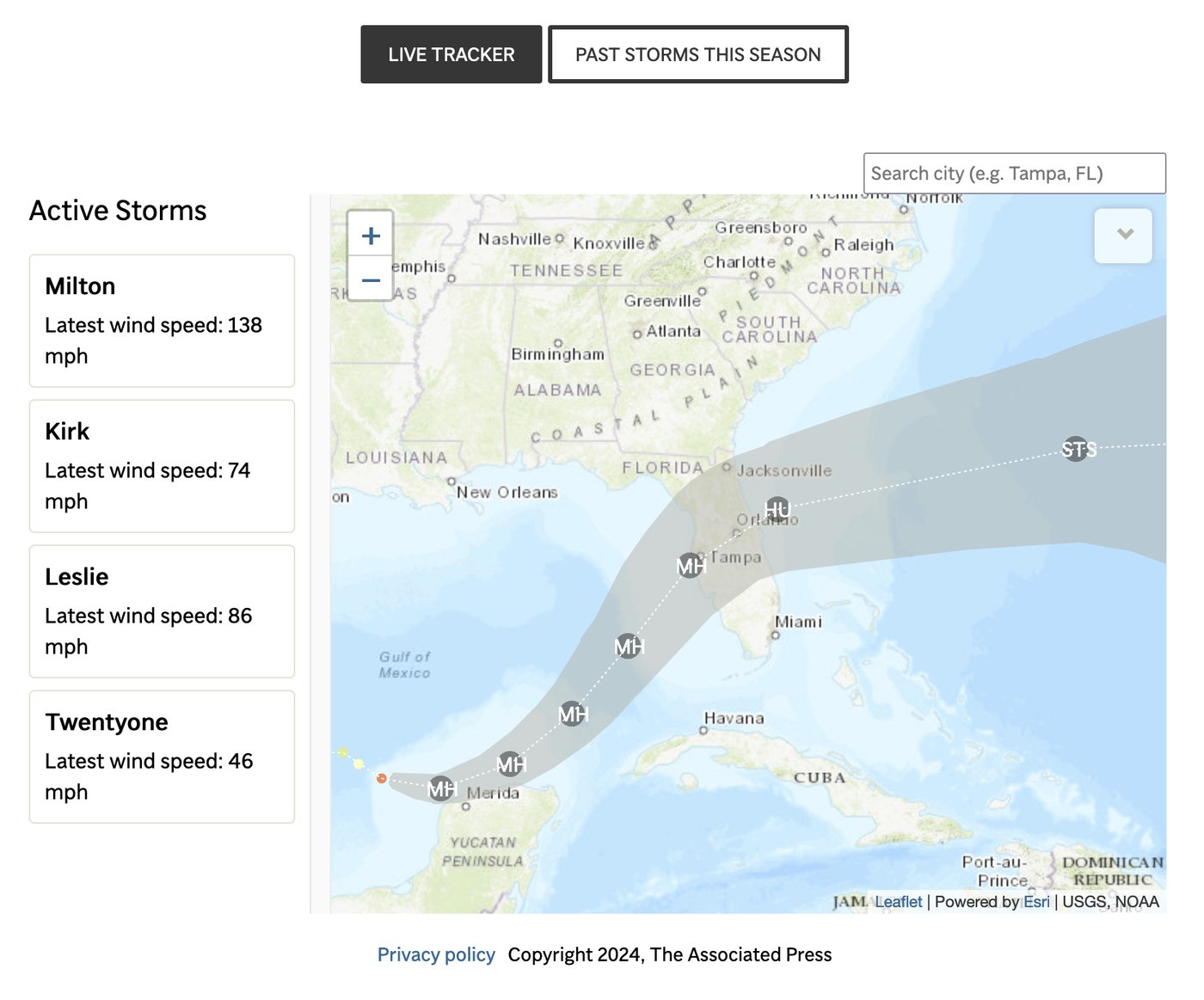Select the Kirk storm card

click(x=162, y=466)
